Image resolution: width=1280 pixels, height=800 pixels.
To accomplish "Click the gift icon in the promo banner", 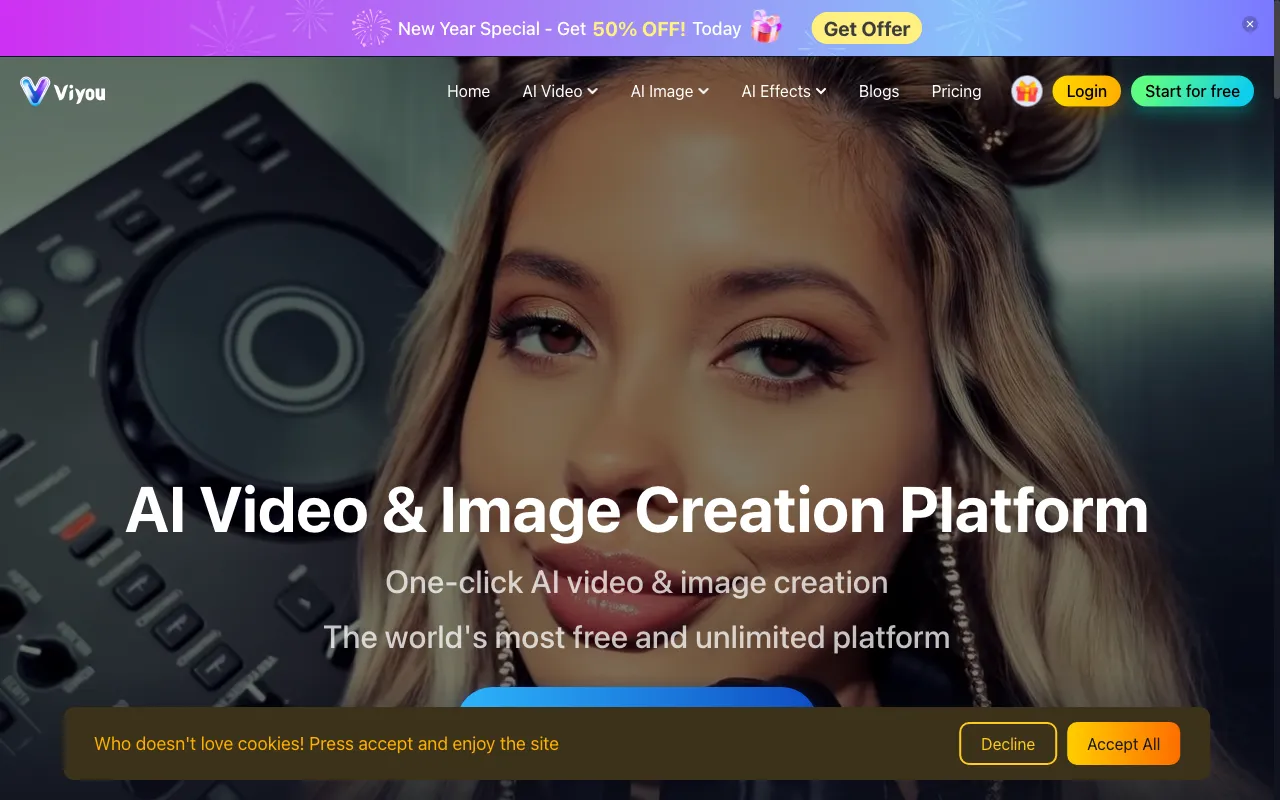I will click(766, 28).
